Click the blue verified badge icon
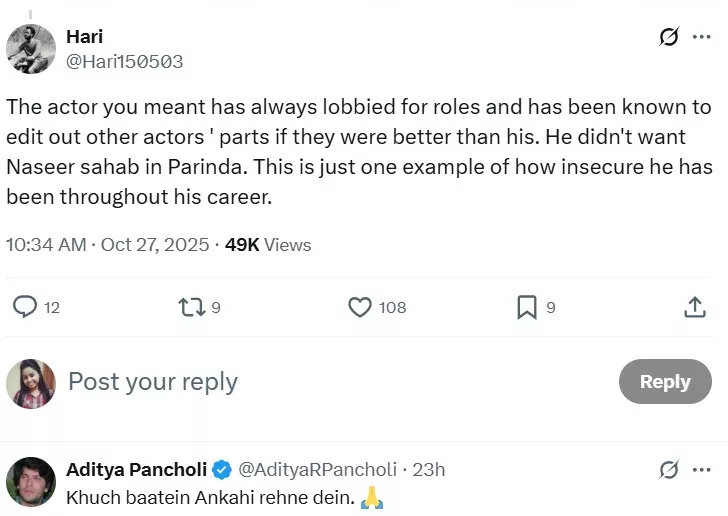The height and width of the screenshot is (516, 728). coord(220,469)
